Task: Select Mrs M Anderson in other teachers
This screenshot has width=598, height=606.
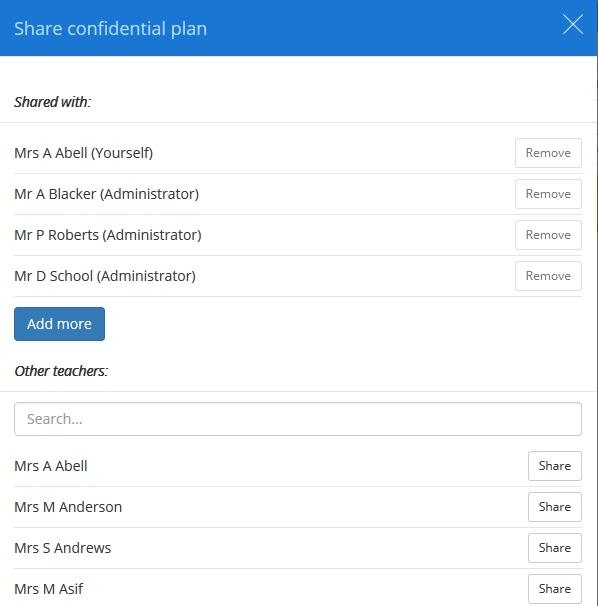Action: [68, 507]
